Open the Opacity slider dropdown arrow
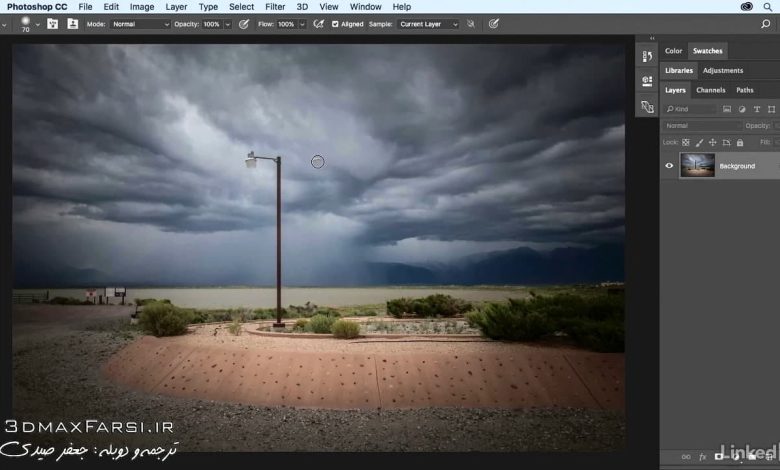The width and height of the screenshot is (780, 470). [228, 24]
